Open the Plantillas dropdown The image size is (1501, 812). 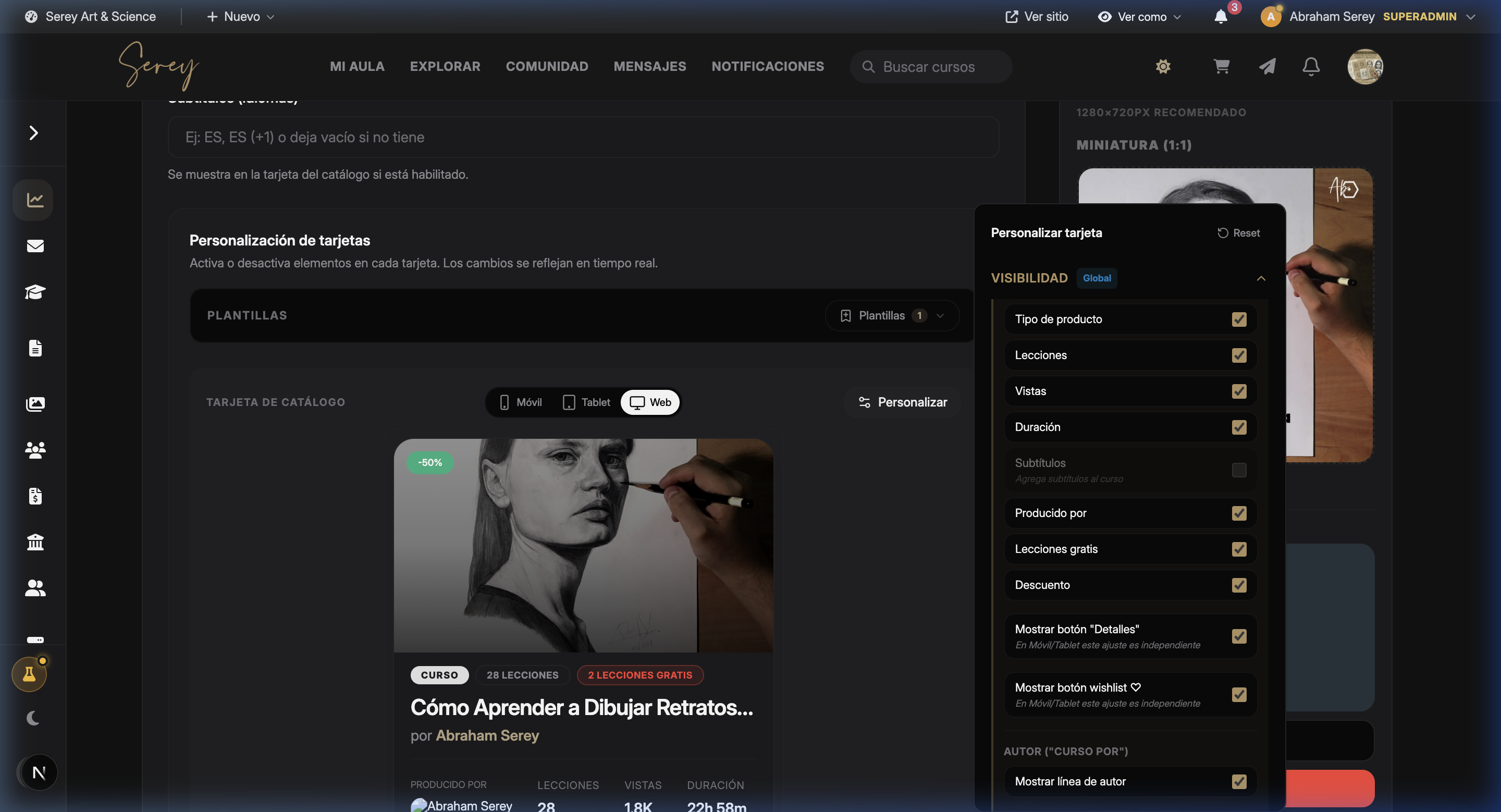point(892,316)
